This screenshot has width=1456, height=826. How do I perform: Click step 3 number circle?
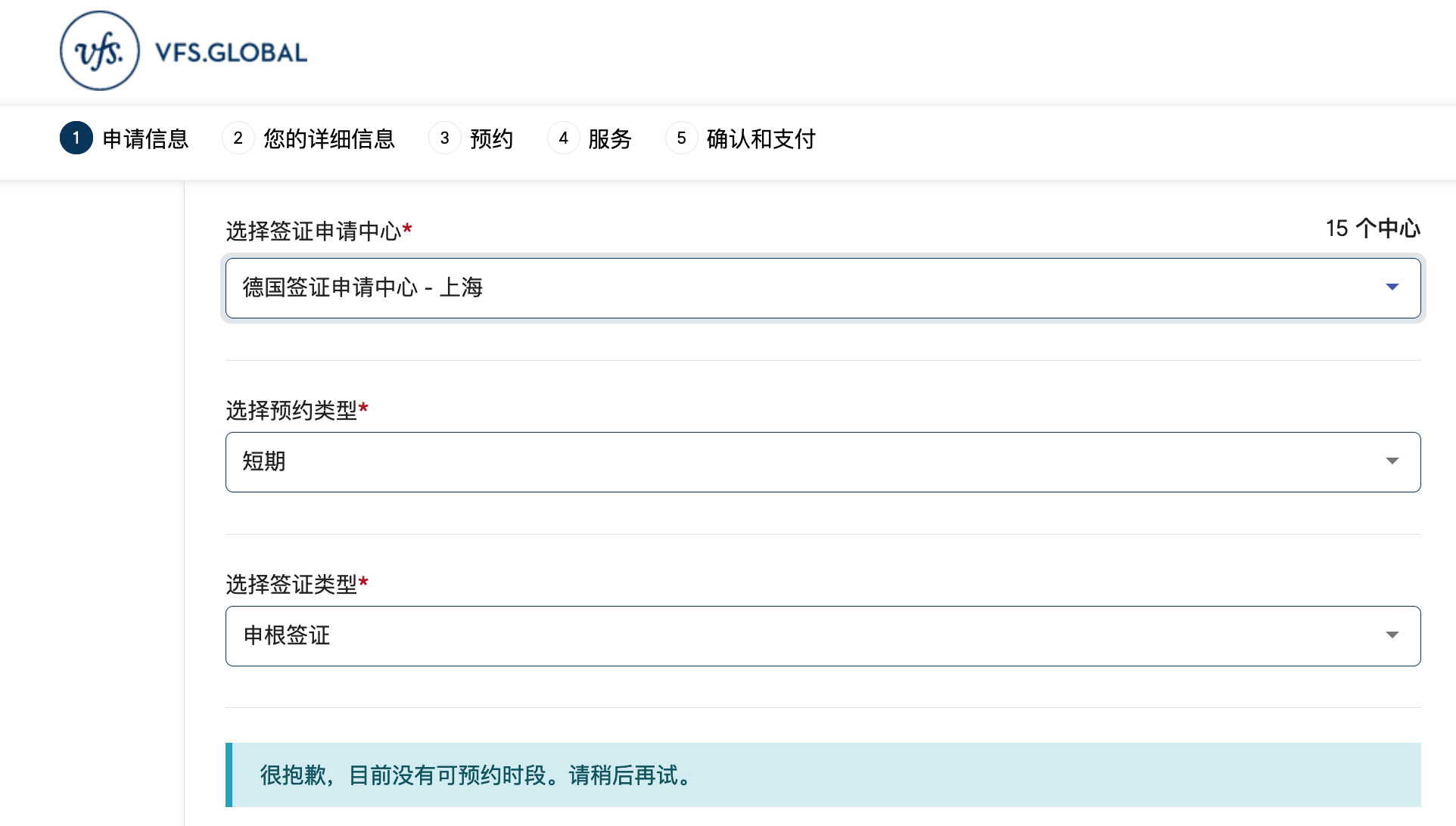[444, 138]
